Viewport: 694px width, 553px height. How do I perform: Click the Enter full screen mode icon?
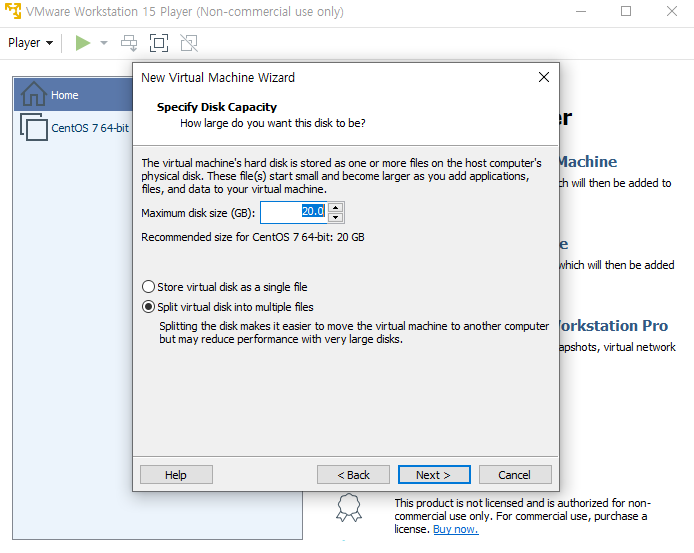click(159, 43)
